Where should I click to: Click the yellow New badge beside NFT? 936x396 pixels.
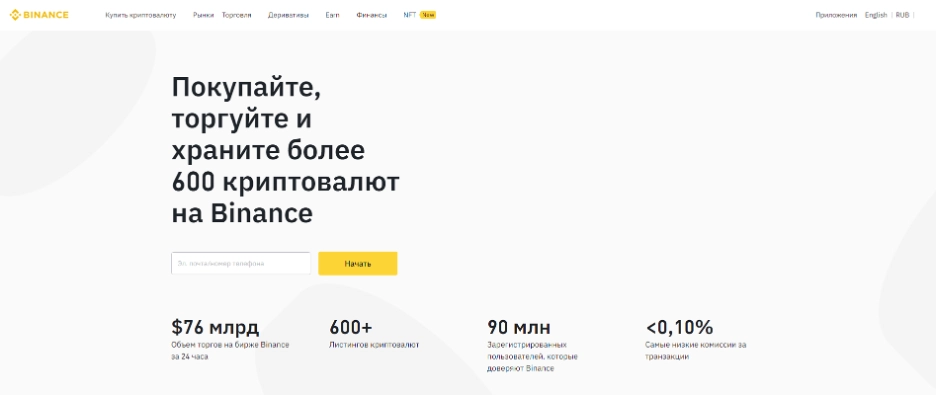[428, 15]
